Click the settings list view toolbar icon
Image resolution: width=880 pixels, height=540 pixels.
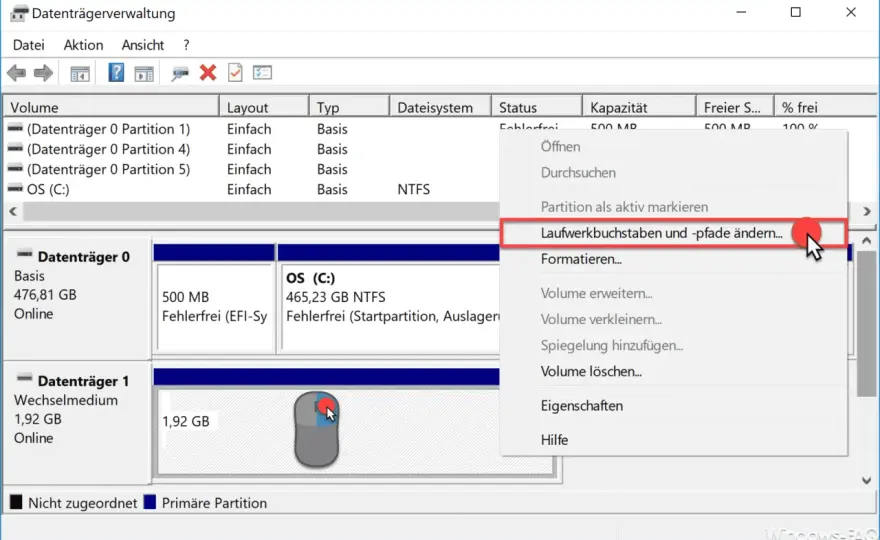tap(262, 73)
